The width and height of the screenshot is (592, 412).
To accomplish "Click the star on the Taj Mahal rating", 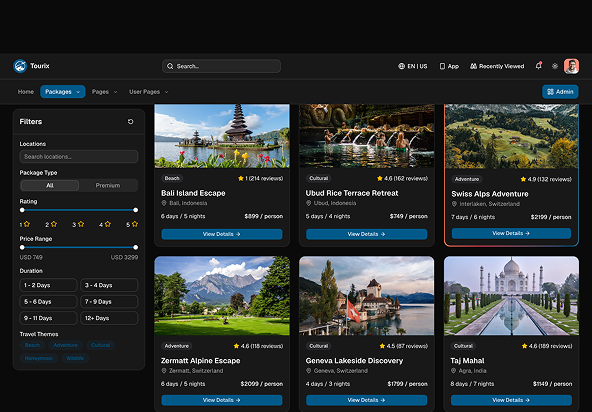I will (x=524, y=346).
